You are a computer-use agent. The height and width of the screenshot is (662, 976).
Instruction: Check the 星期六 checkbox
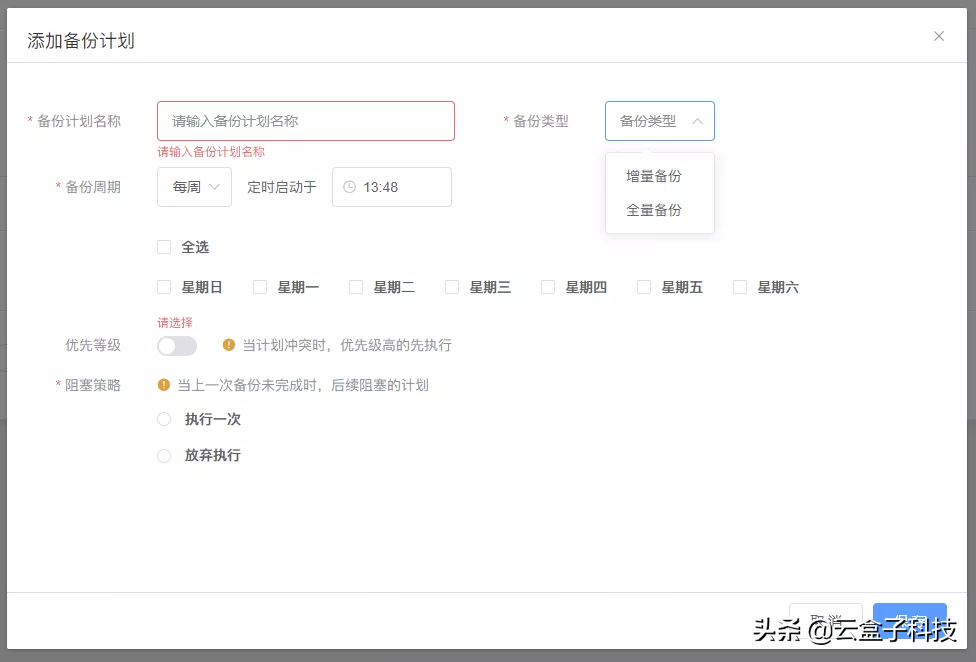click(x=739, y=287)
